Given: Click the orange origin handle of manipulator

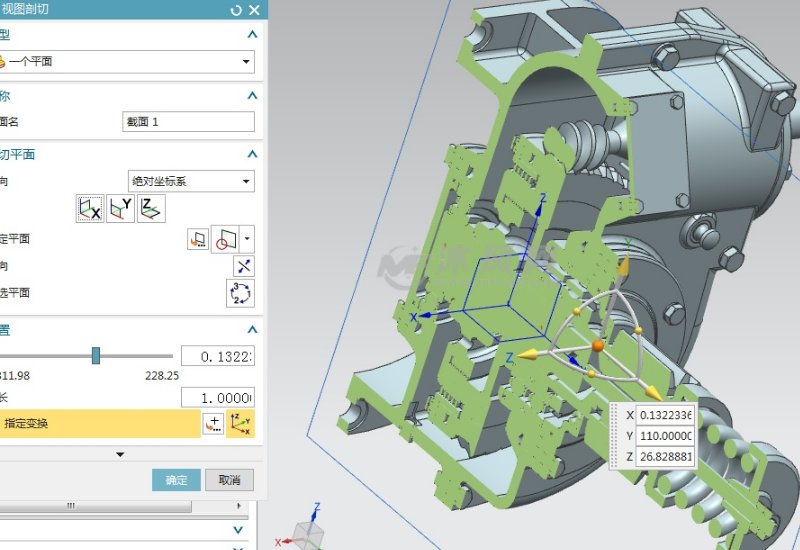Looking at the screenshot, I should pyautogui.click(x=597, y=345).
